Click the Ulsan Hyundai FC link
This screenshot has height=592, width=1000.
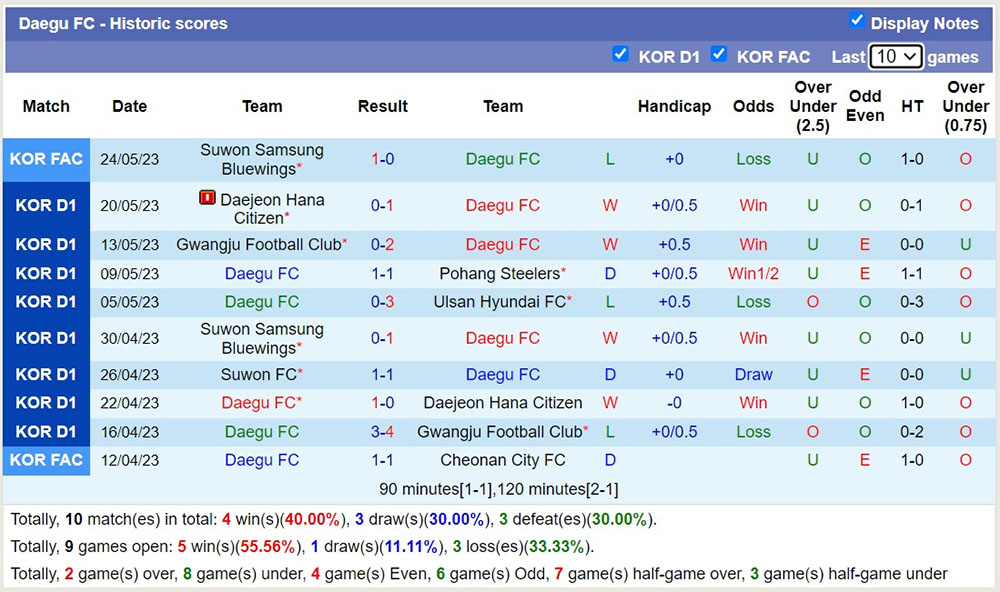tap(500, 302)
